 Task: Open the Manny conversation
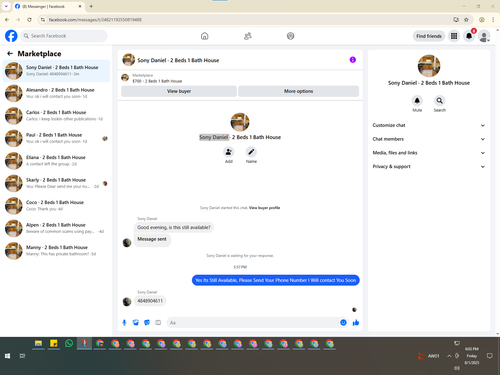(56, 251)
